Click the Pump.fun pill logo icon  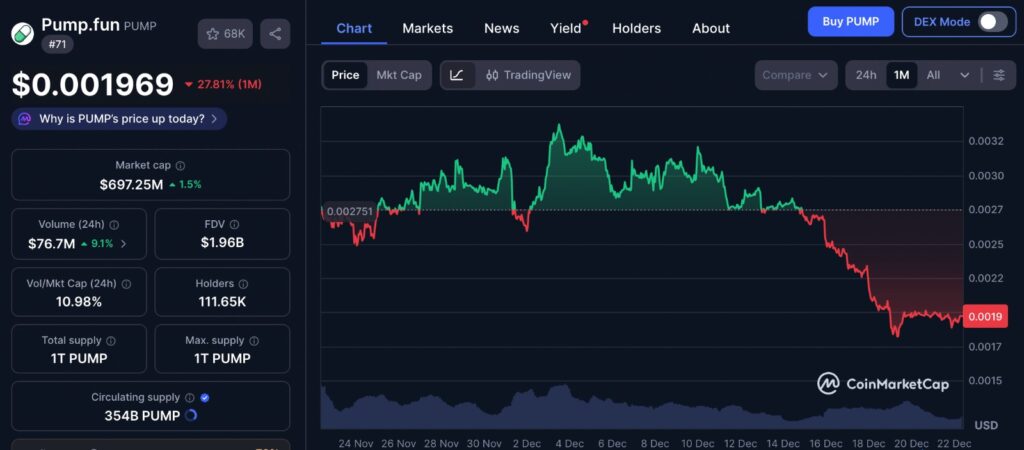(x=22, y=33)
